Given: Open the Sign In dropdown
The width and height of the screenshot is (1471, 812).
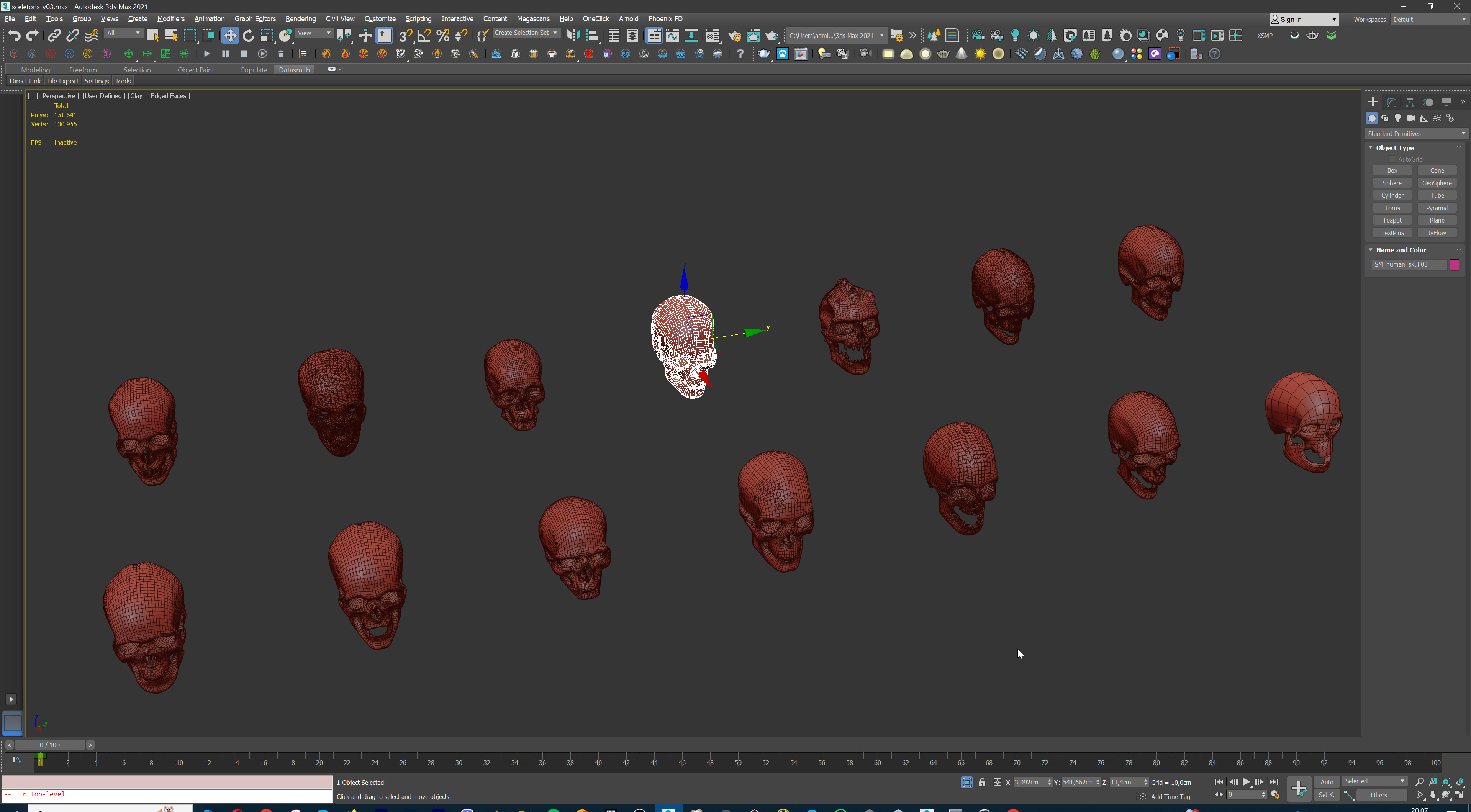Looking at the screenshot, I should pos(1304,20).
